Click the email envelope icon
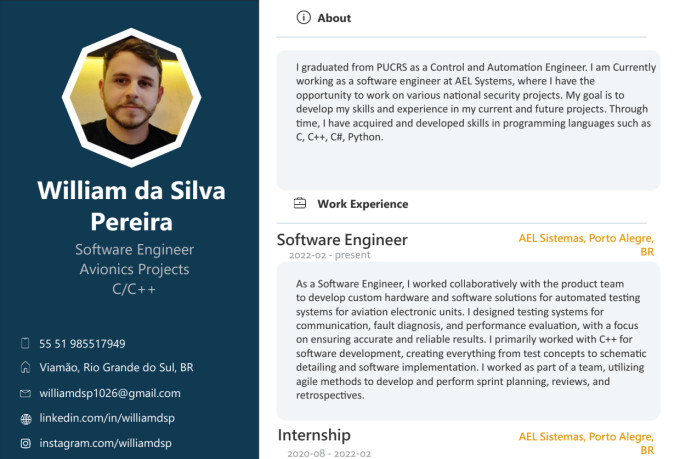Screen dimensions: 680x459 26,393
